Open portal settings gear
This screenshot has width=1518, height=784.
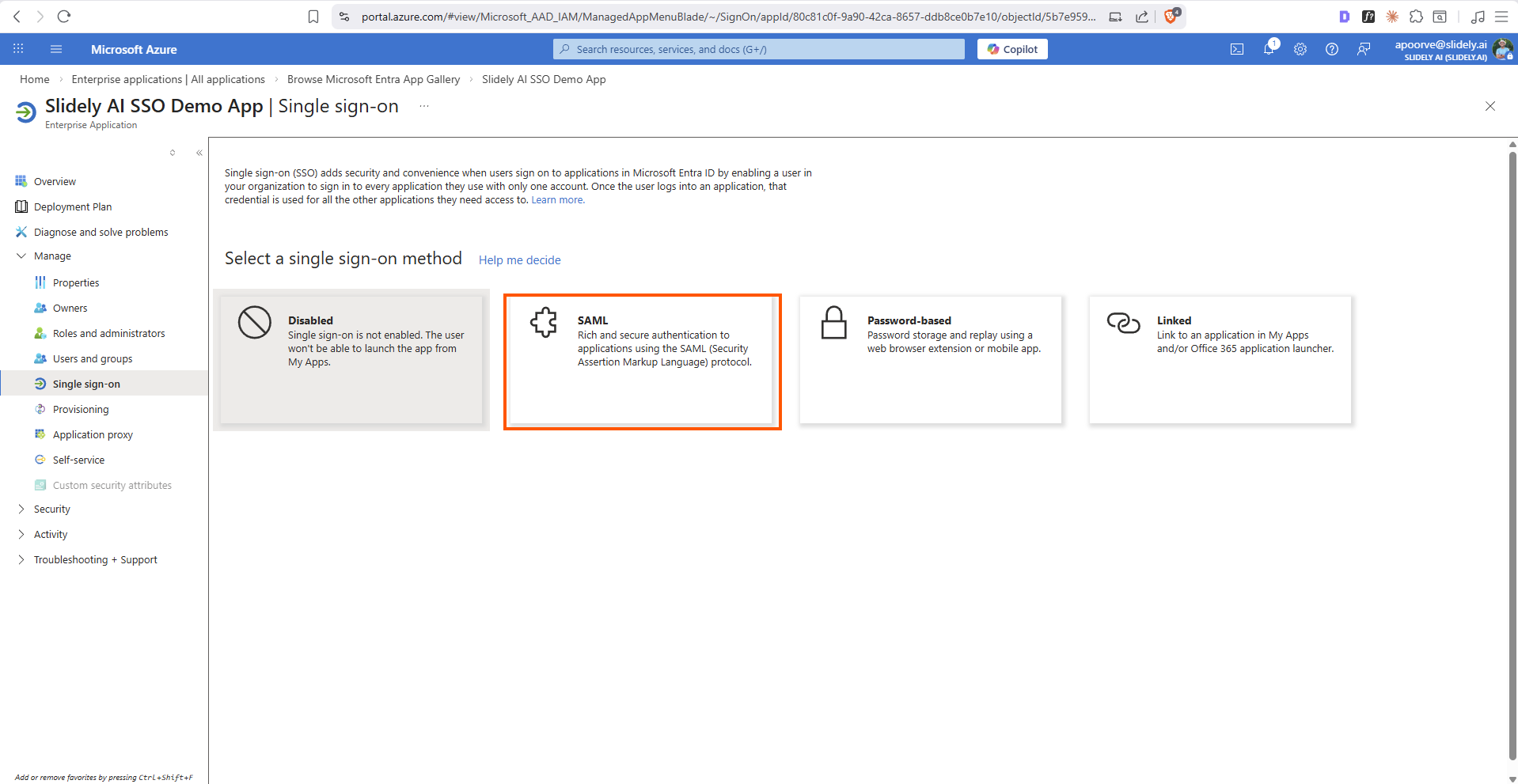[1300, 49]
